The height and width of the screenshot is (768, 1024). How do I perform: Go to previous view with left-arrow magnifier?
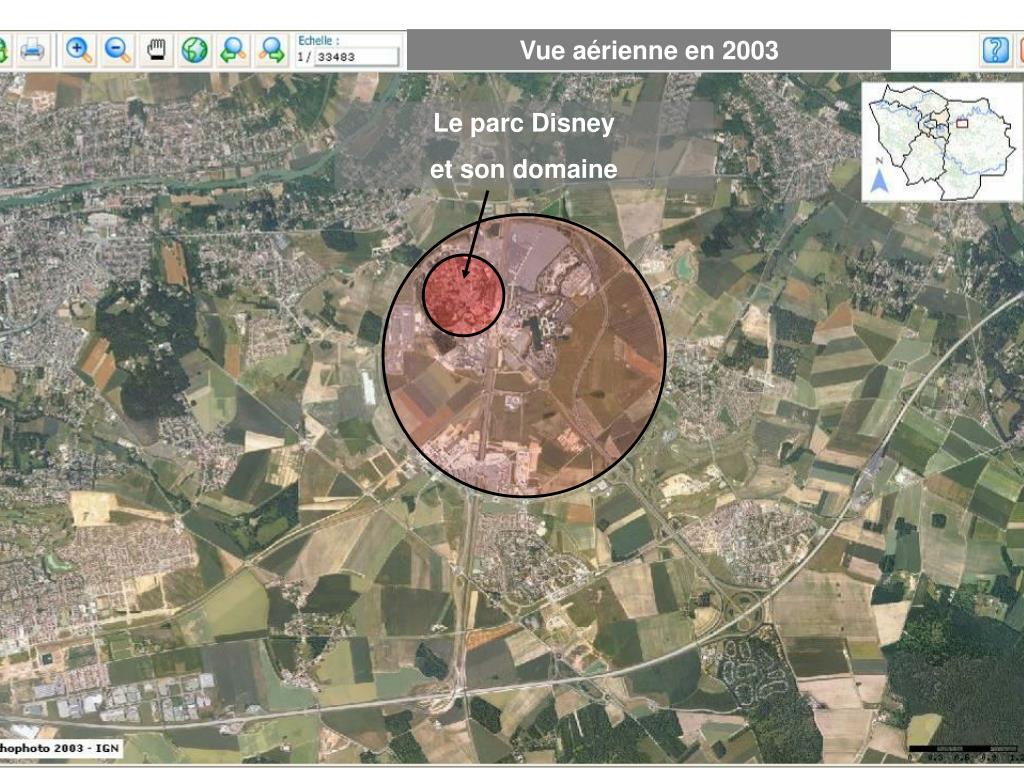233,50
